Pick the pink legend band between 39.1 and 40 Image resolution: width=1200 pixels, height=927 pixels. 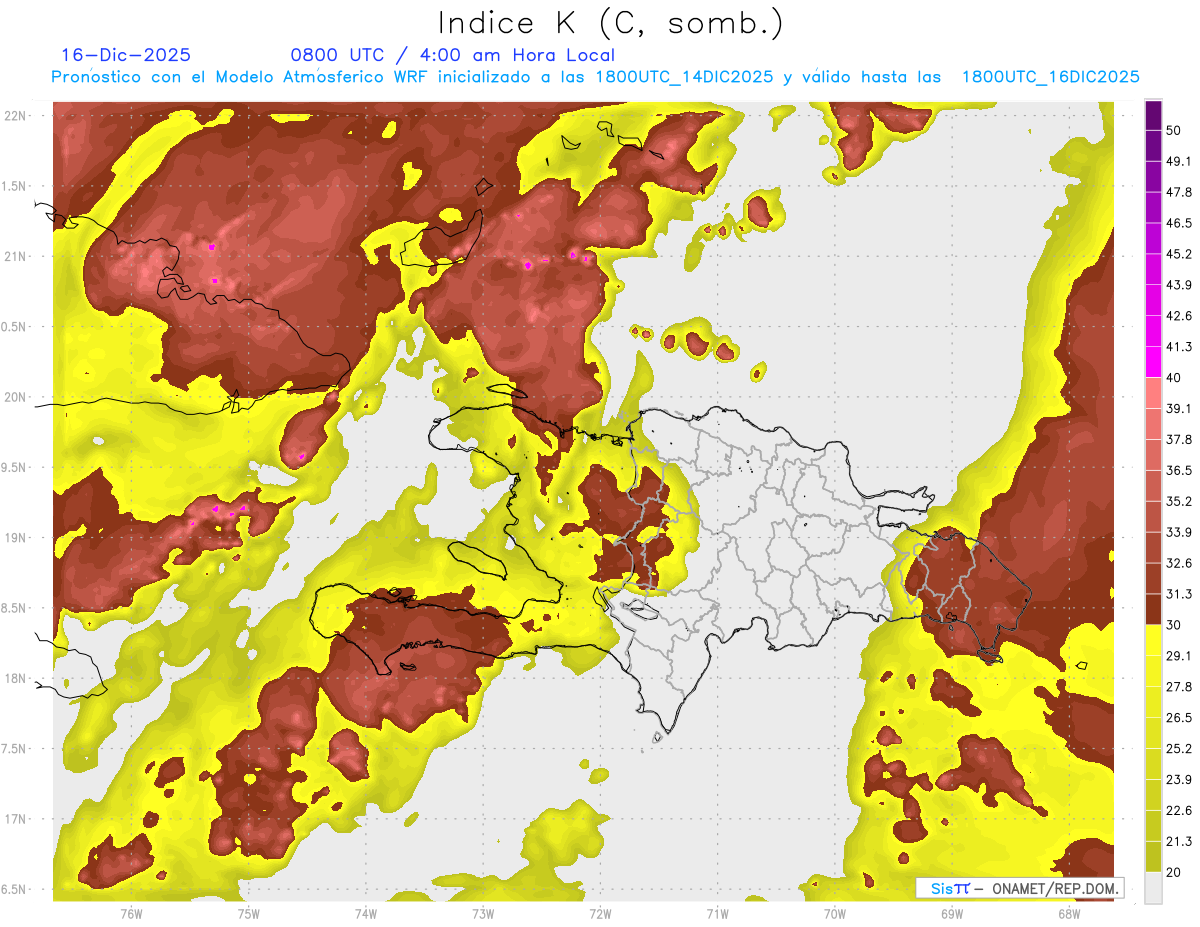coord(1153,392)
